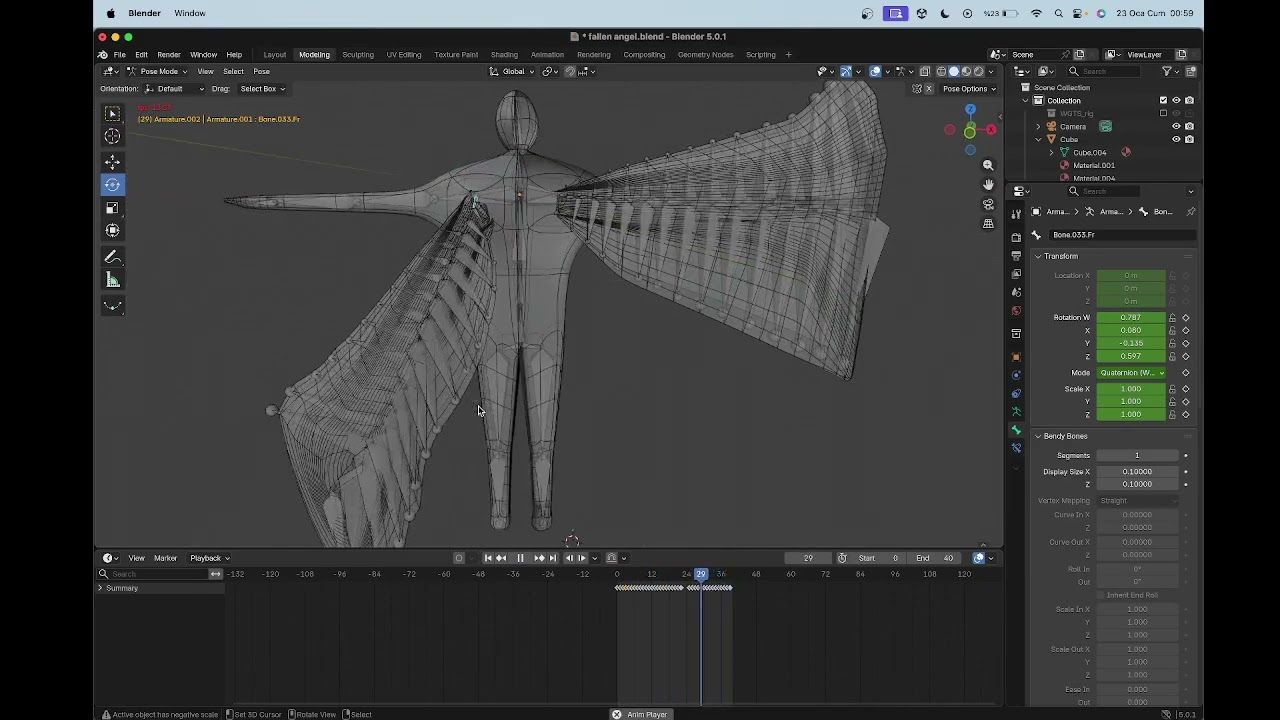Toggle lock on Rotation W
Image resolution: width=1280 pixels, height=720 pixels.
1173,318
